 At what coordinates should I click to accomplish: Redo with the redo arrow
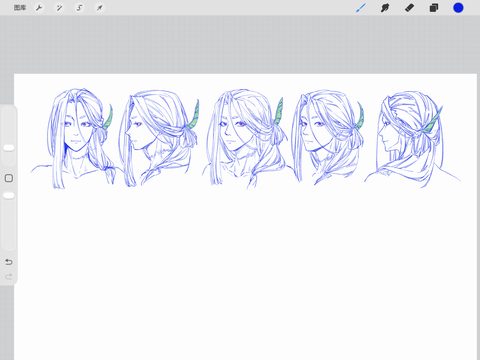[x=9, y=276]
